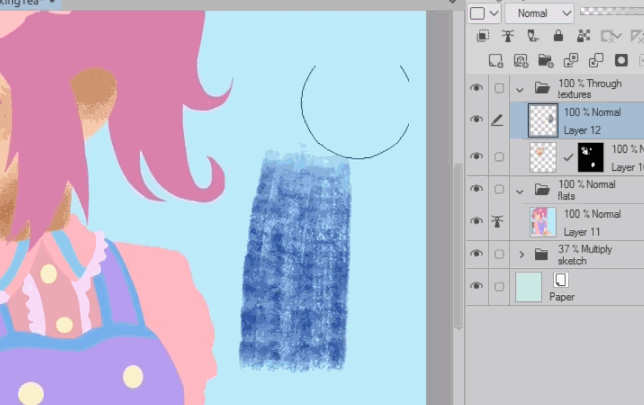Screen dimensions: 644x405
Task: Click the layer opacity slider
Action: (x=612, y=12)
